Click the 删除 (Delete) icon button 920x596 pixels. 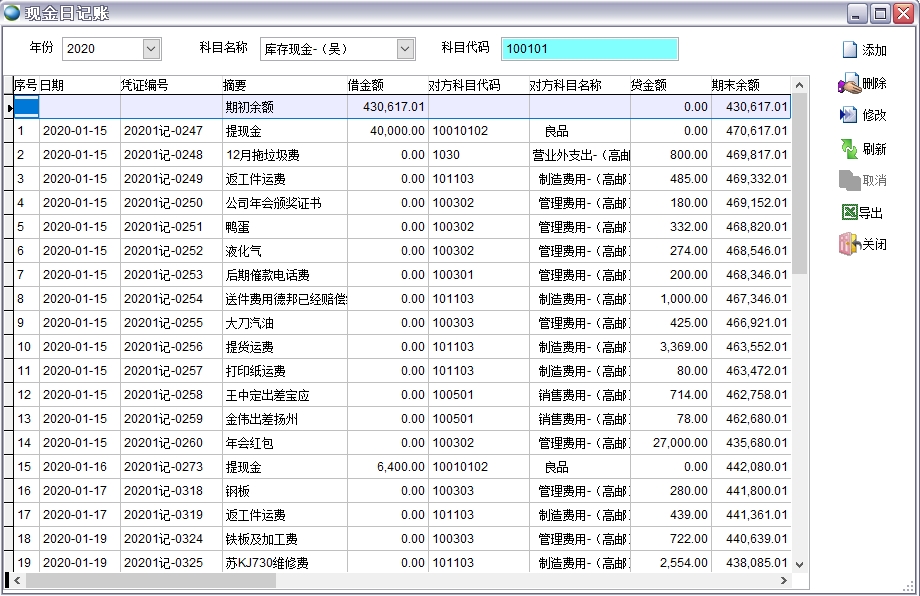(x=850, y=84)
